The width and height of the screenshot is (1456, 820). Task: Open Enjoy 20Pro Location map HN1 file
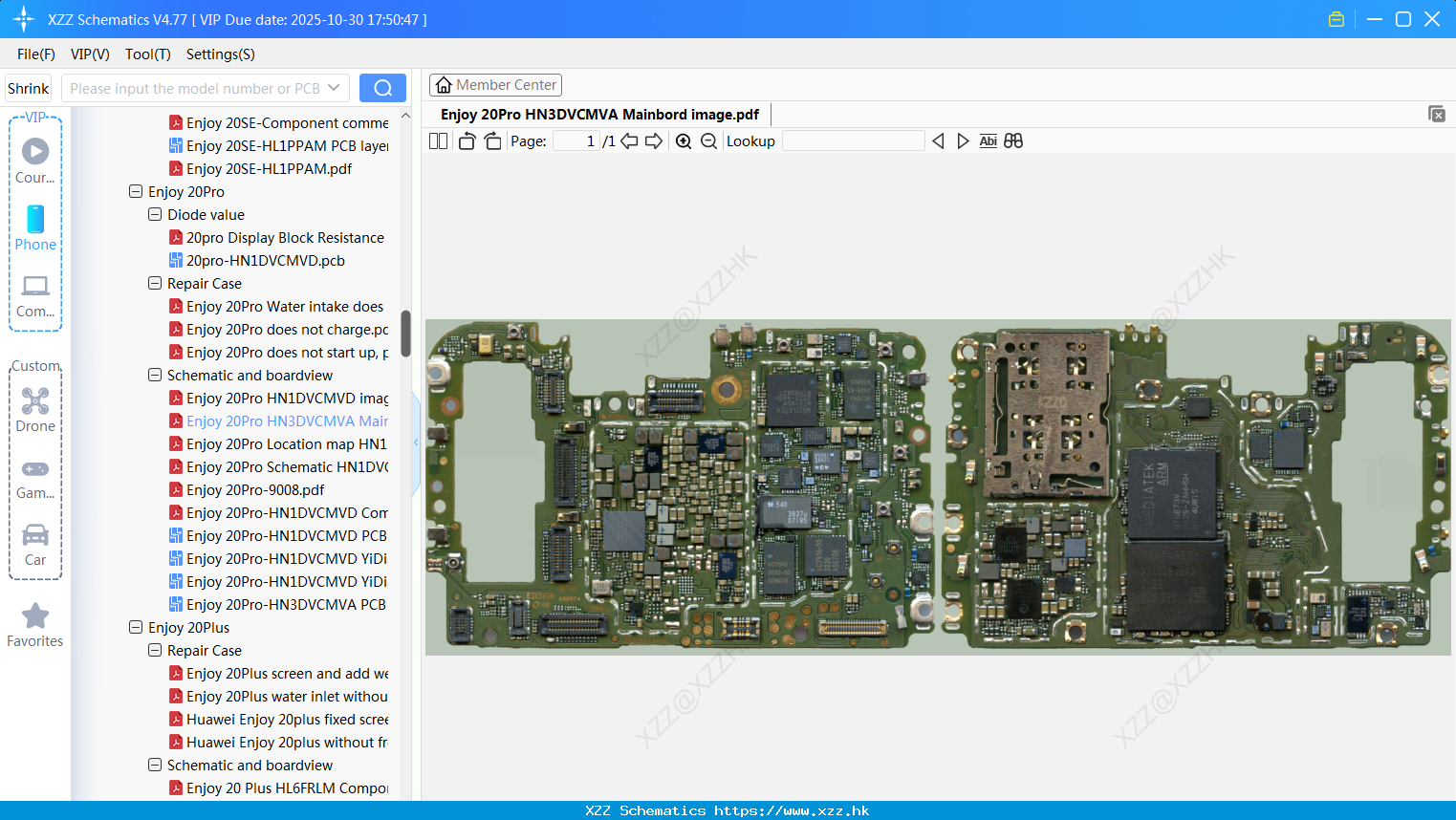[x=279, y=443]
